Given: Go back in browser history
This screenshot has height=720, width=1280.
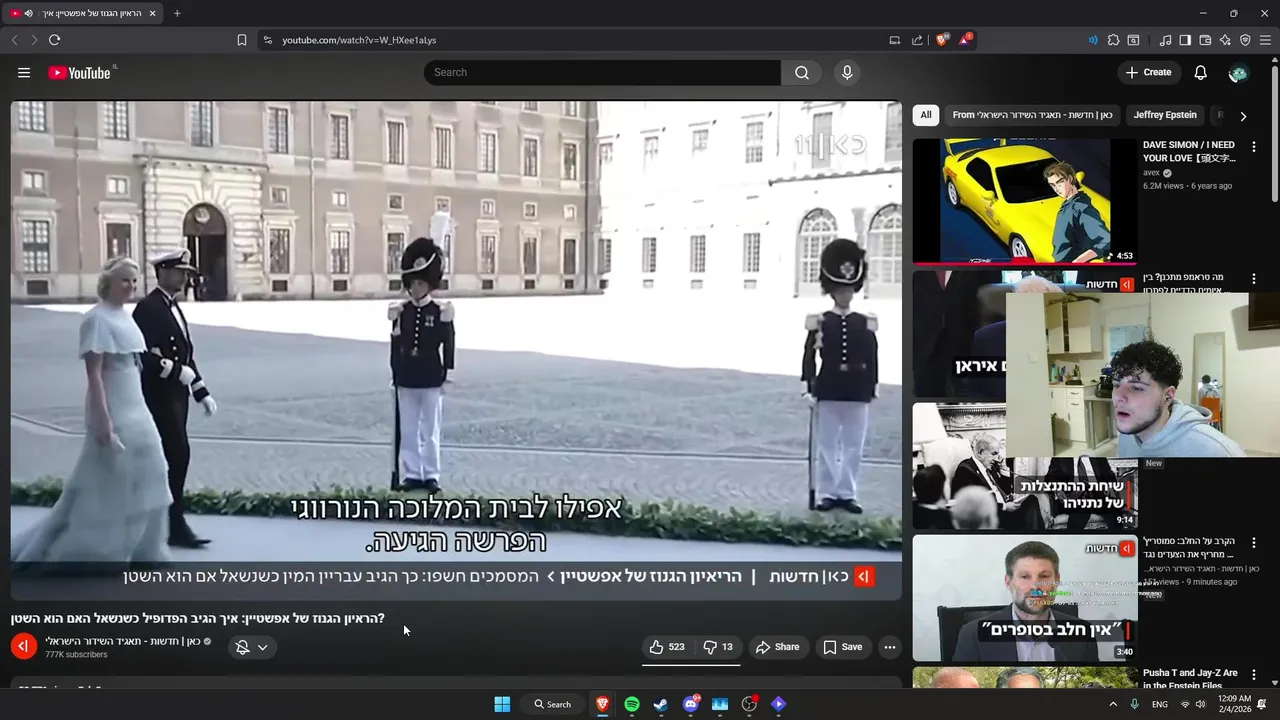Looking at the screenshot, I should [x=14, y=40].
